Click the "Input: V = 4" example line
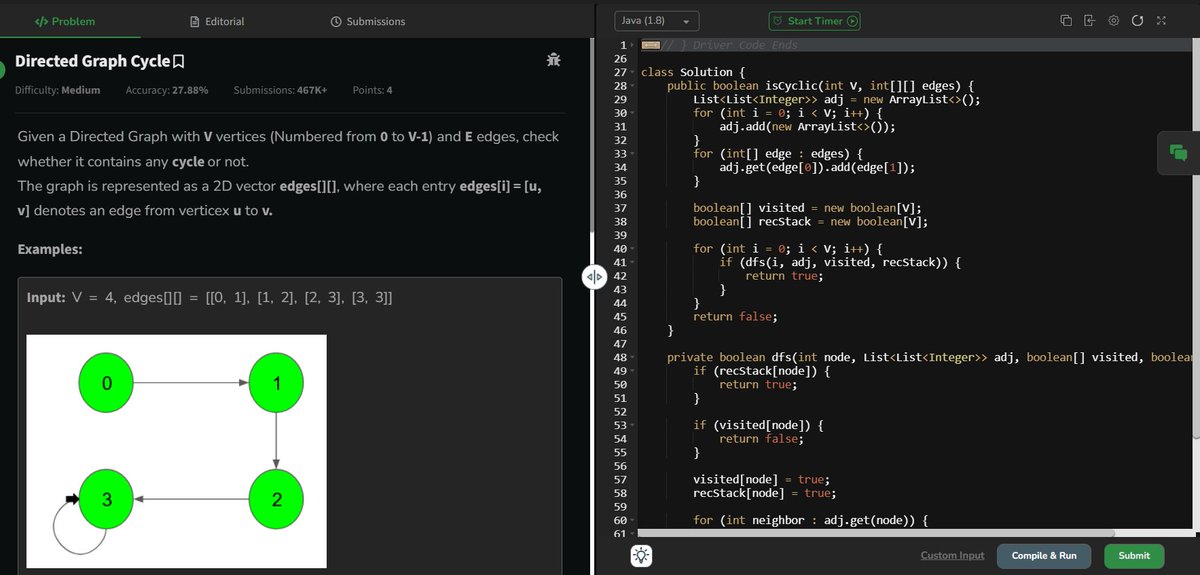Viewport: 1200px width, 575px height. [209, 299]
